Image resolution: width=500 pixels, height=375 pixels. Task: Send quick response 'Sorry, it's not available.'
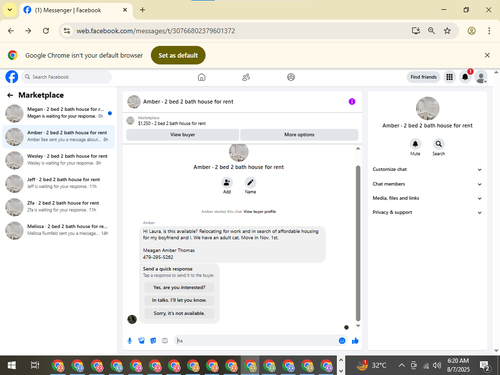179,313
